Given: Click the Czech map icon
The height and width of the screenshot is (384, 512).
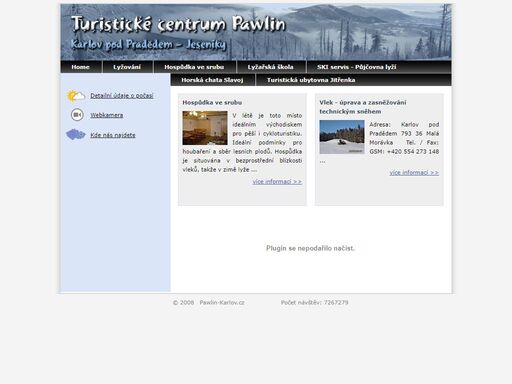Looking at the screenshot, I should [x=76, y=135].
